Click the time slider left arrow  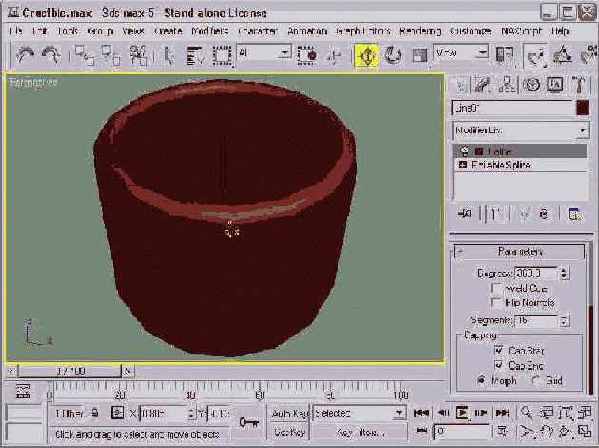tap(12, 371)
